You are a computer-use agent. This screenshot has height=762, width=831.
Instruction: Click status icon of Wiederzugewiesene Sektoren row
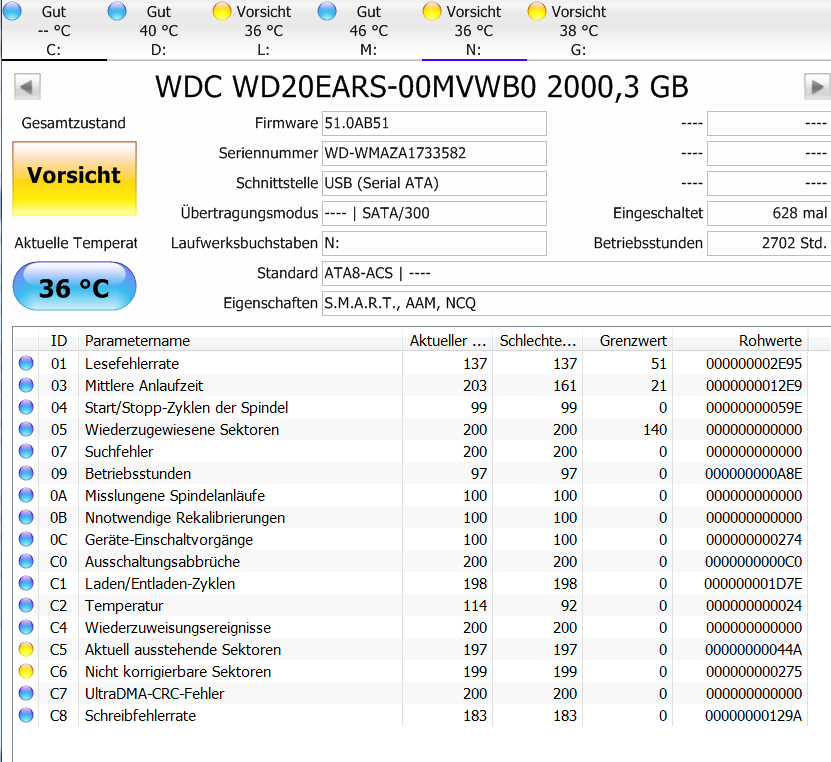[26, 429]
